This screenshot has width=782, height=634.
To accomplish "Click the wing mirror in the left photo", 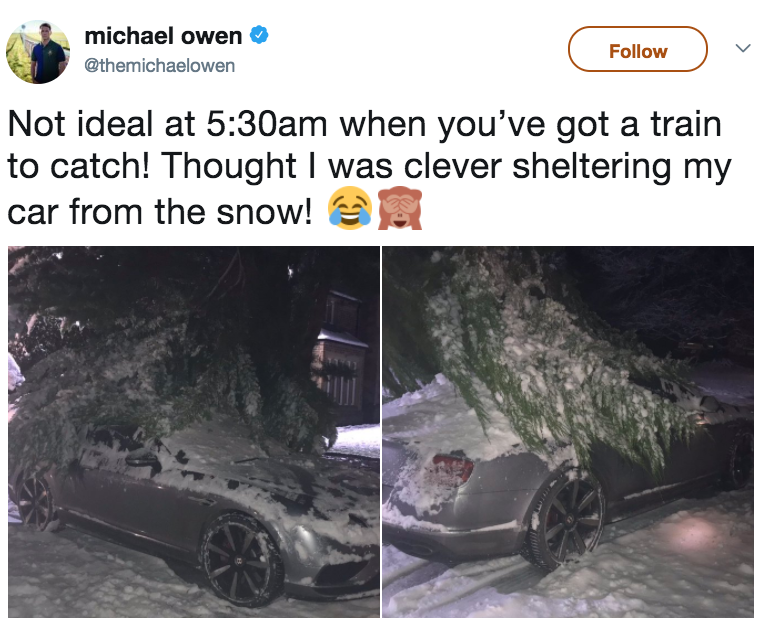I will (x=141, y=458).
